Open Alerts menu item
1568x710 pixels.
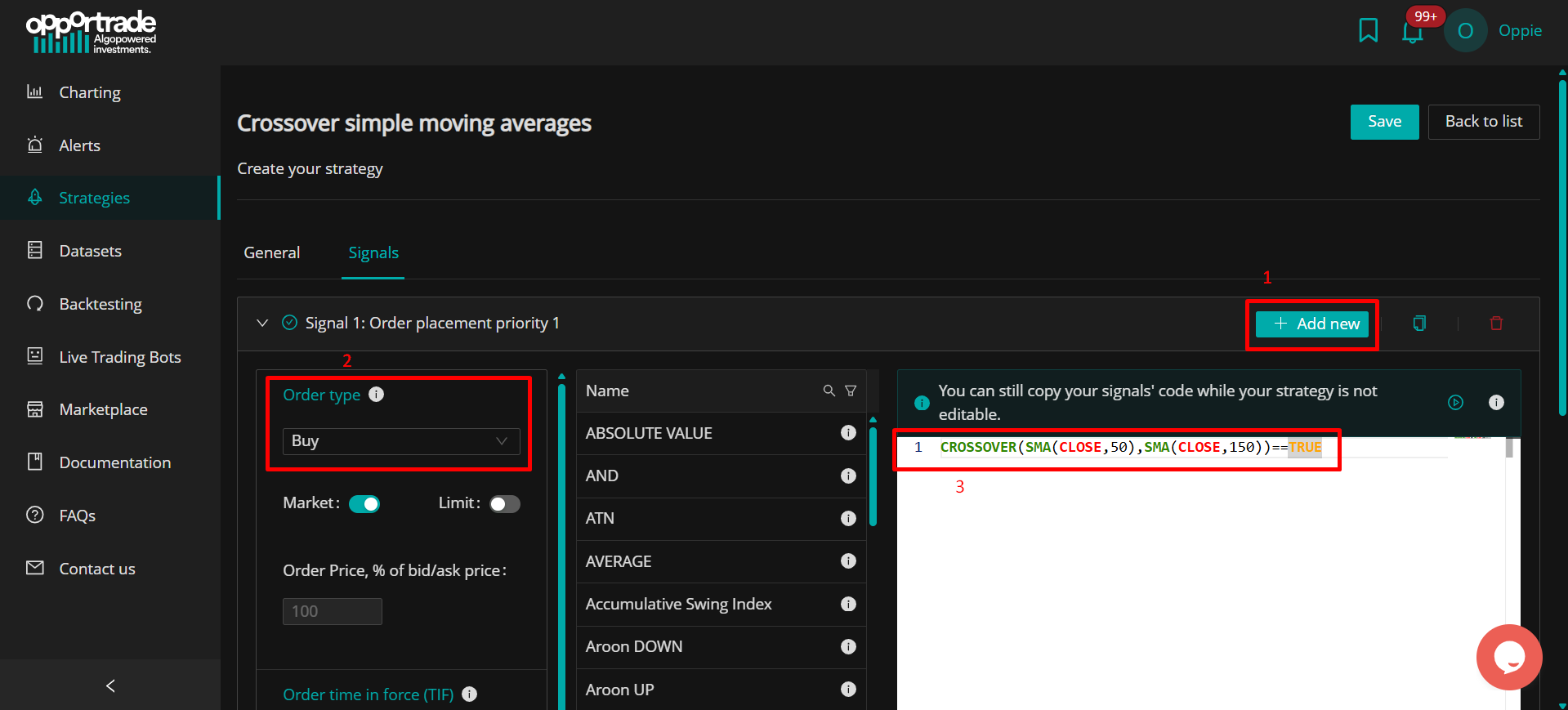coord(80,145)
